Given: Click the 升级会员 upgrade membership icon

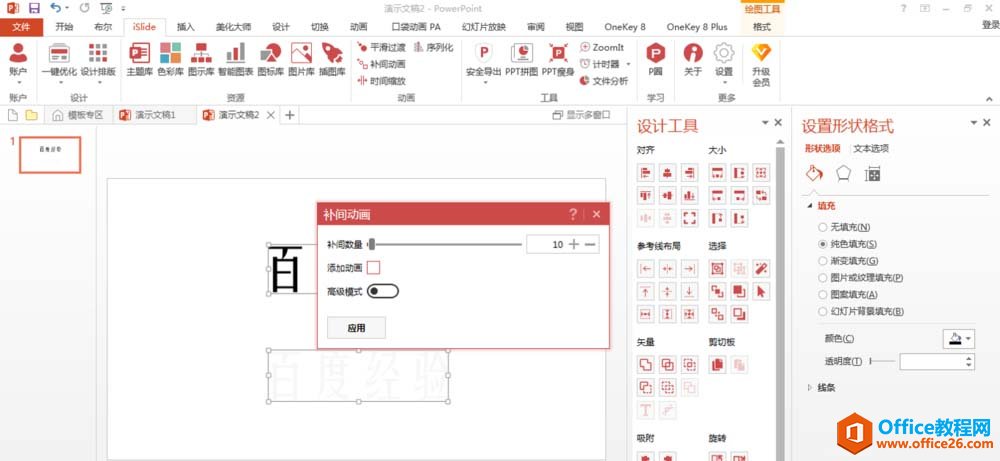Looking at the screenshot, I should pos(761,65).
